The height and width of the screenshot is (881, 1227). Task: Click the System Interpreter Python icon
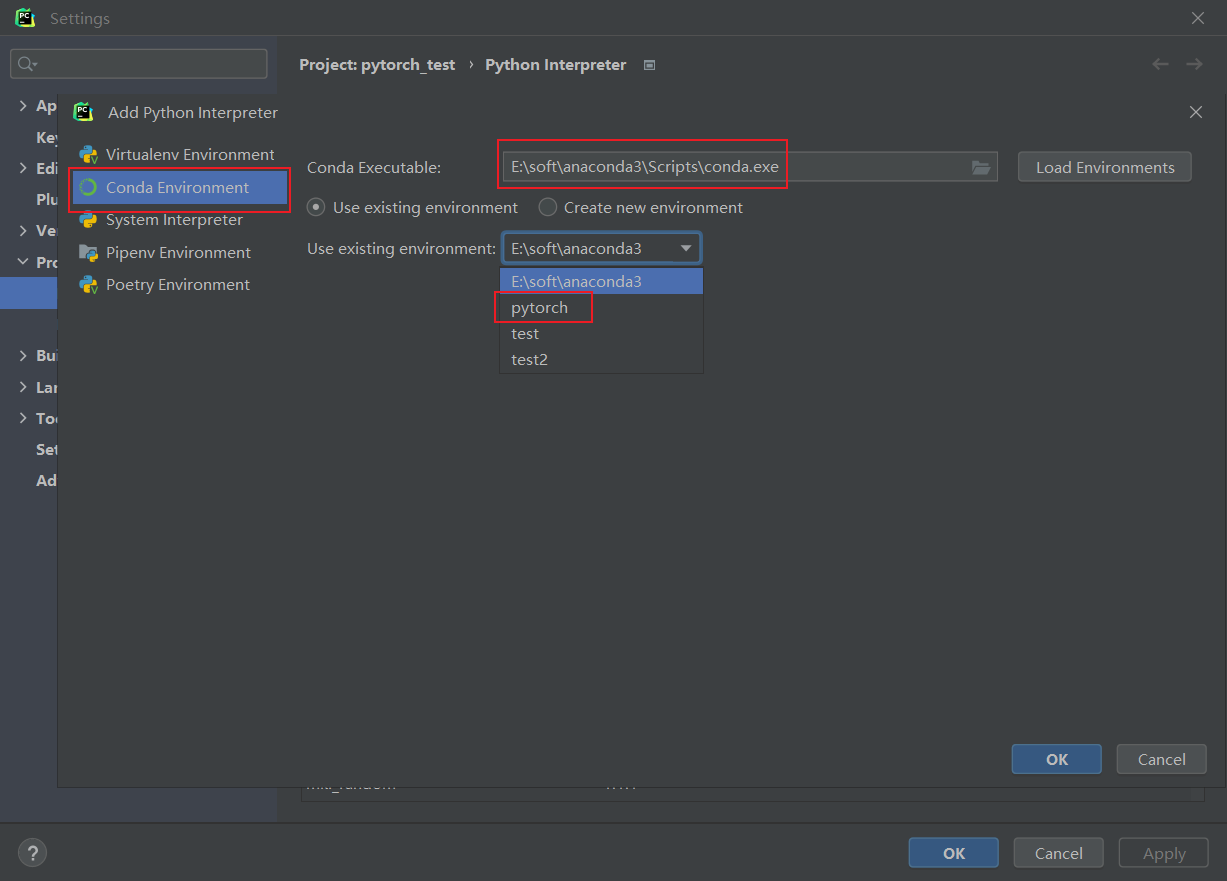88,220
